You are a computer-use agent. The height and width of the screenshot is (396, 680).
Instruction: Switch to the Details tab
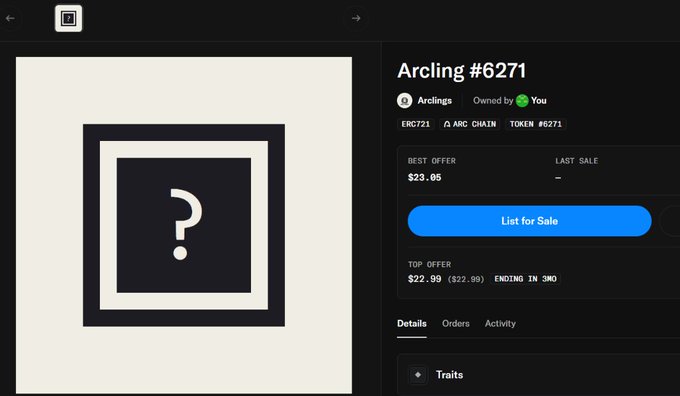click(412, 324)
